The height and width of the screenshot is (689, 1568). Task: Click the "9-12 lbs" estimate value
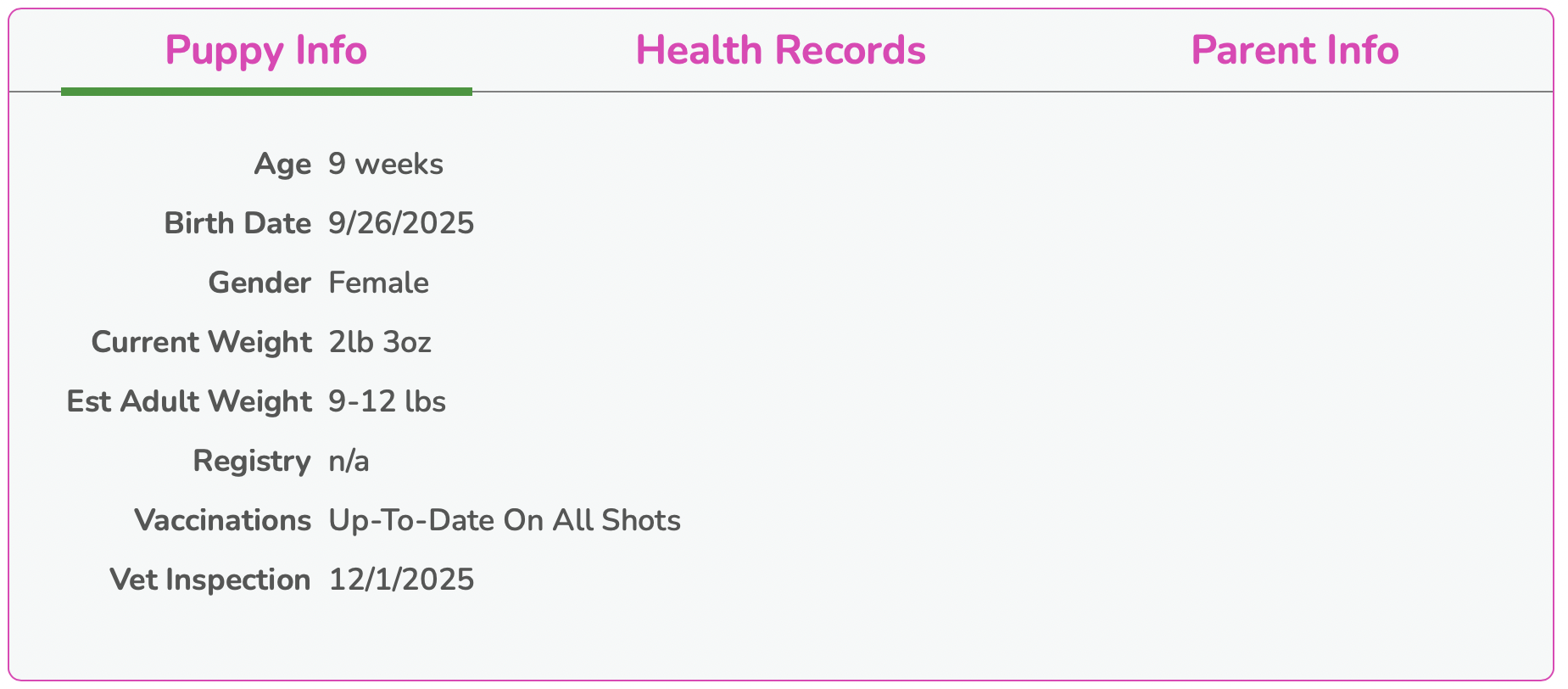(387, 401)
